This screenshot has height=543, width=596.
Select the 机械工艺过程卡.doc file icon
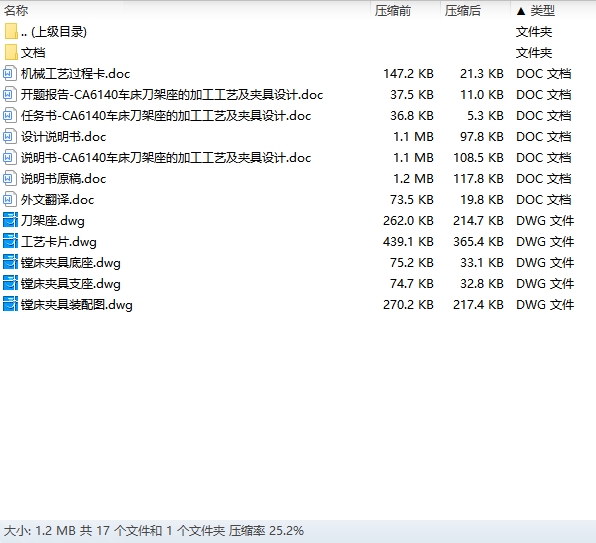(10, 74)
